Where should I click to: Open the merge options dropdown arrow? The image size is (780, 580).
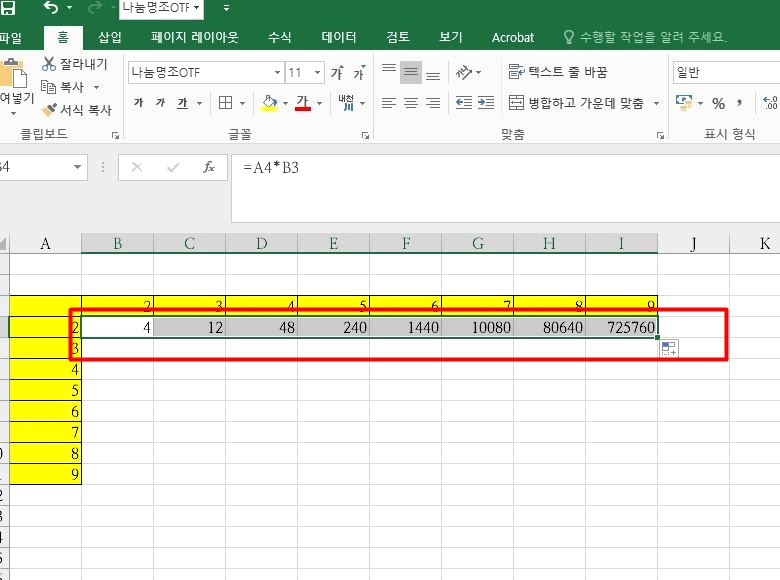(x=656, y=103)
